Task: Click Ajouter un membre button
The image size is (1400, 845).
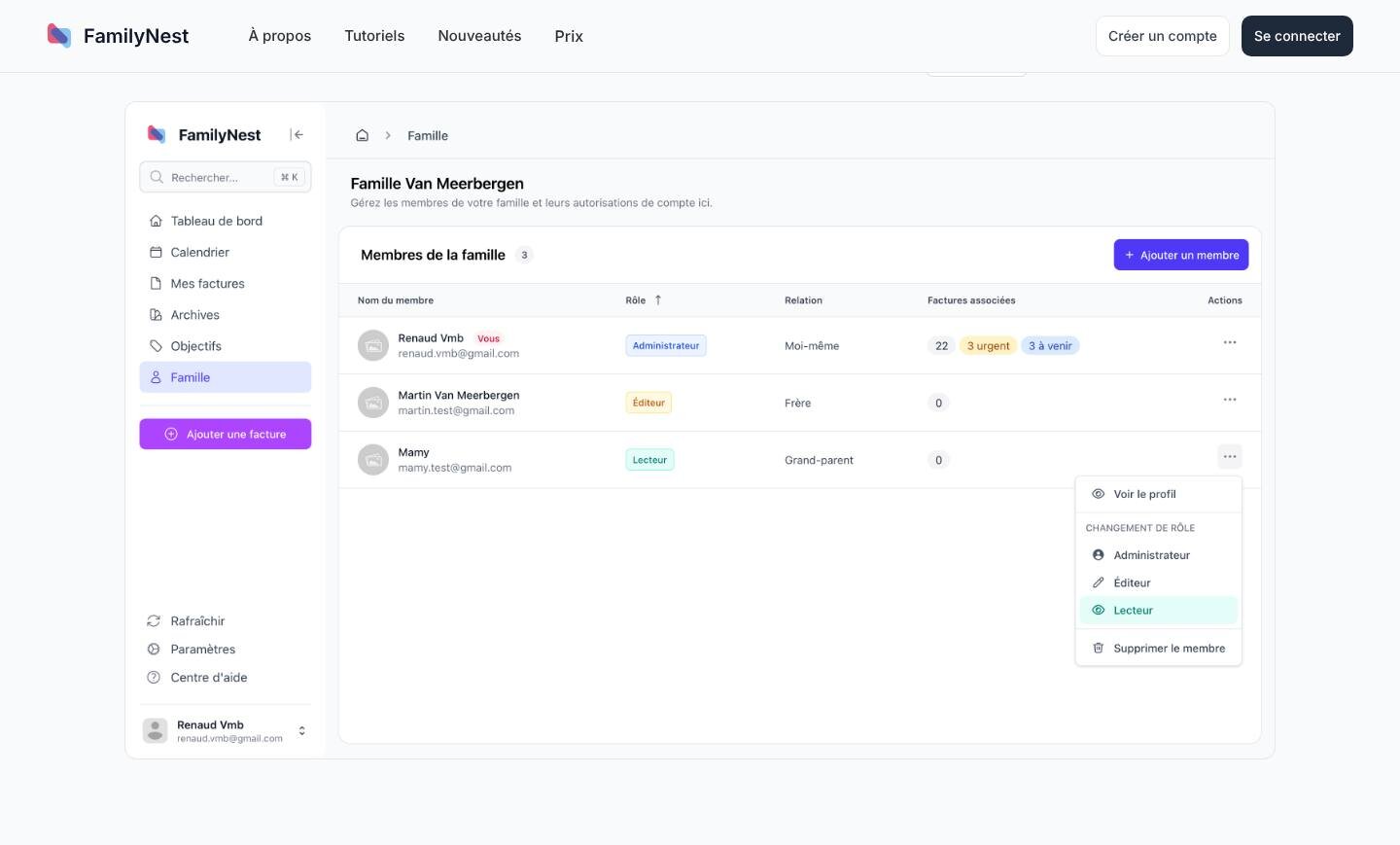Action: 1181,255
